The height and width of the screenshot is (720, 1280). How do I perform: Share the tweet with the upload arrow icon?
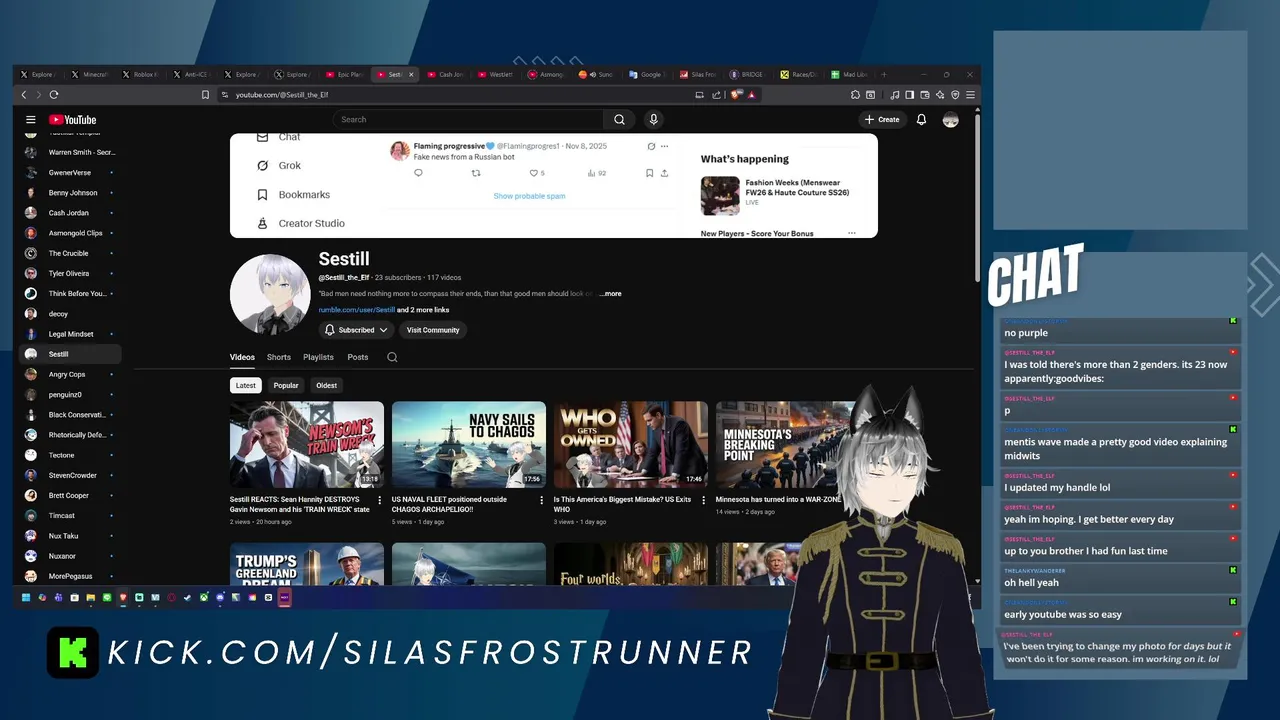664,173
